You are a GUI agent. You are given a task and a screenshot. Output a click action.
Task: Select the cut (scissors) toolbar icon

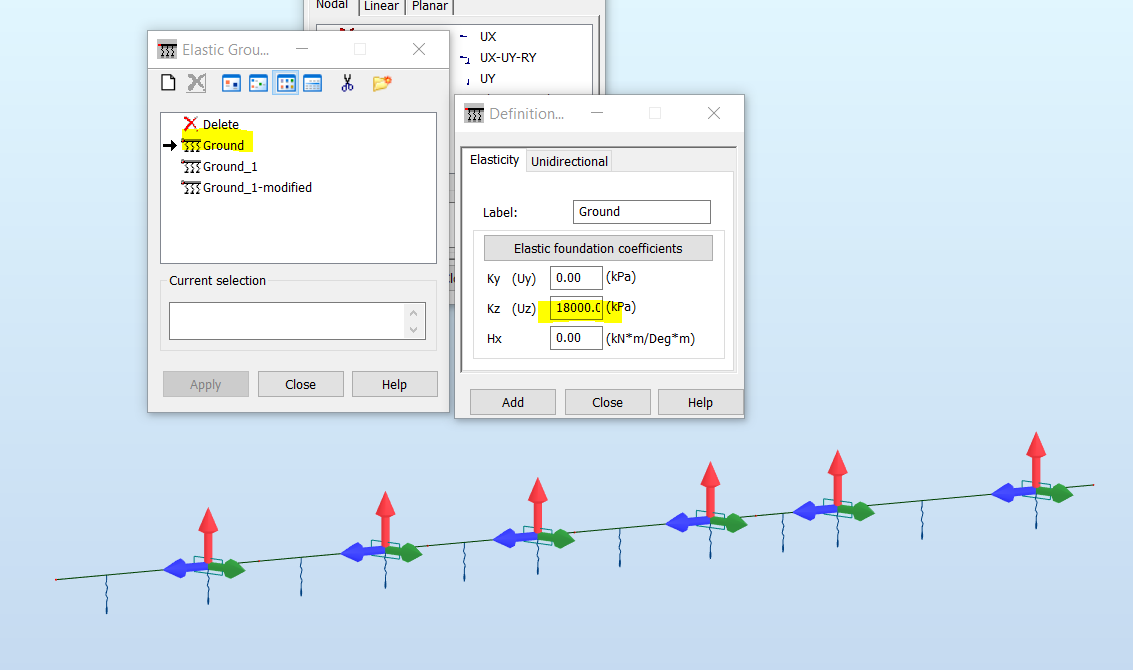[347, 82]
